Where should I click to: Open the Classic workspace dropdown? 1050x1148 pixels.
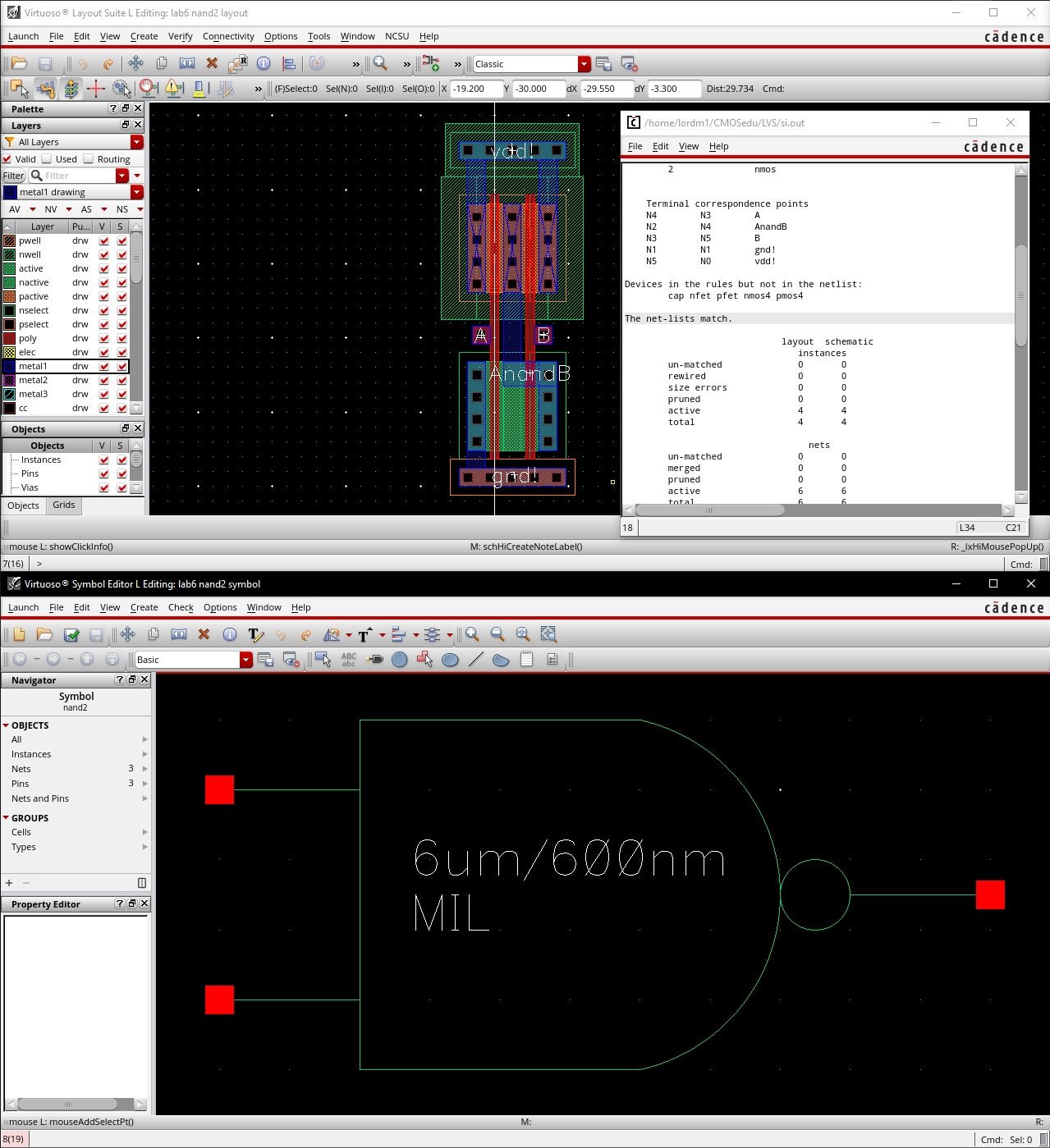point(584,64)
